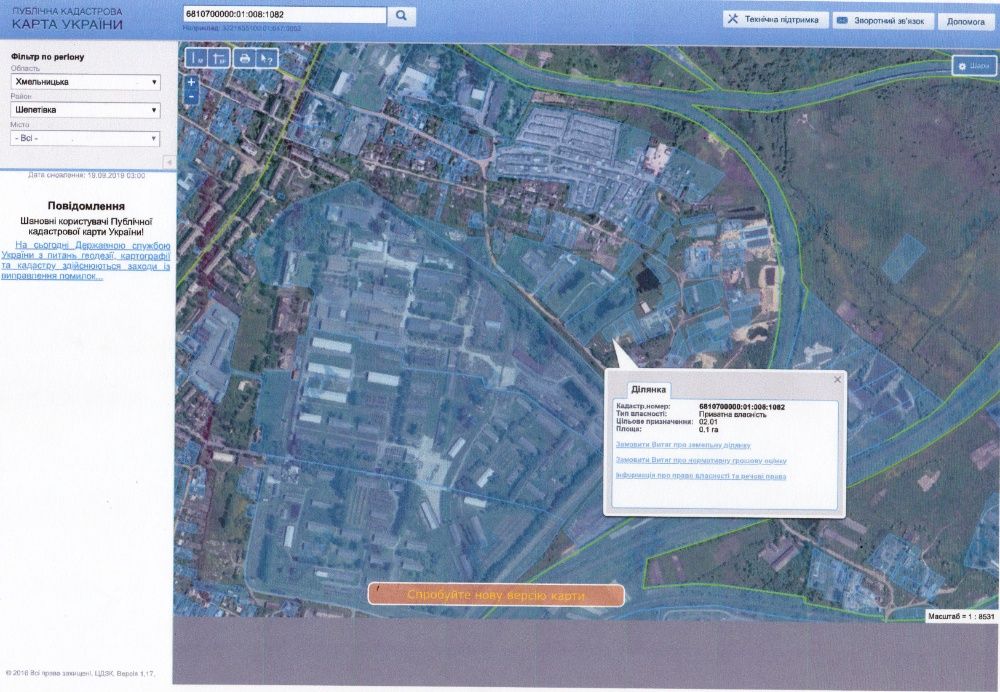Click the Повідомлення heading
The image size is (1000, 692).
click(86, 206)
